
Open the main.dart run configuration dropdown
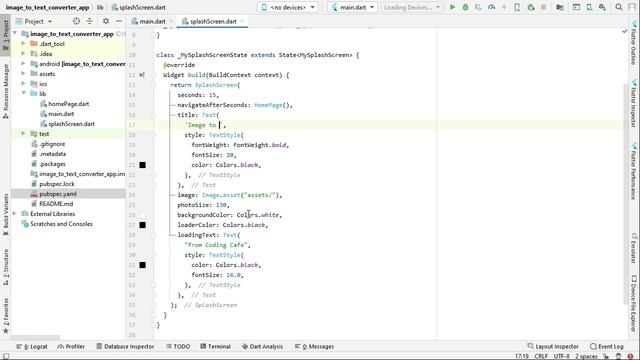coord(352,7)
